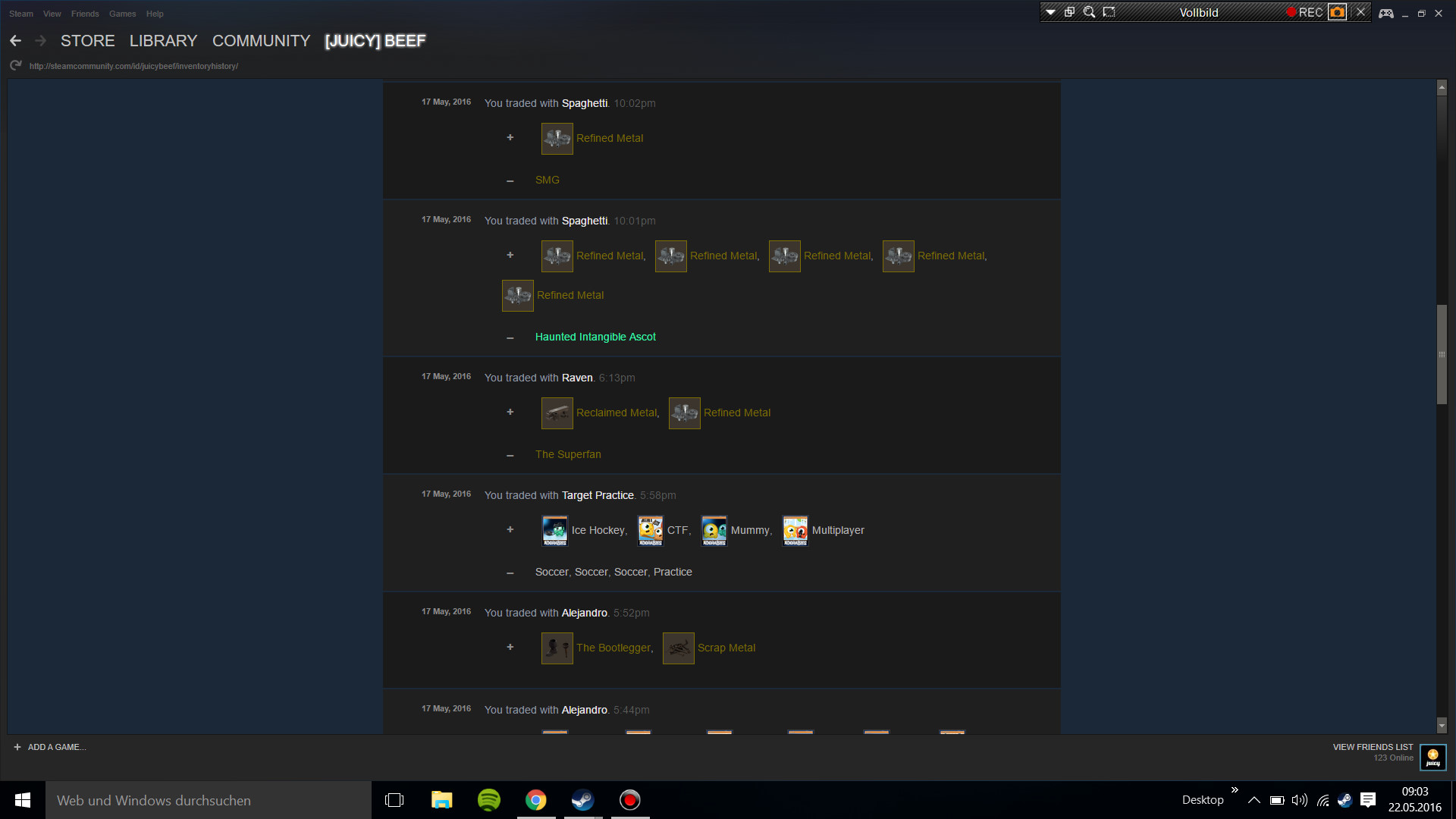Click the Ice Hockey trading card icon
The image size is (1456, 819).
[554, 530]
